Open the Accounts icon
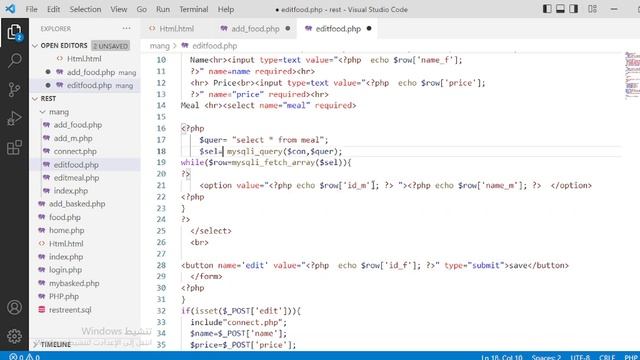This screenshot has width=640, height=360. click(14, 307)
